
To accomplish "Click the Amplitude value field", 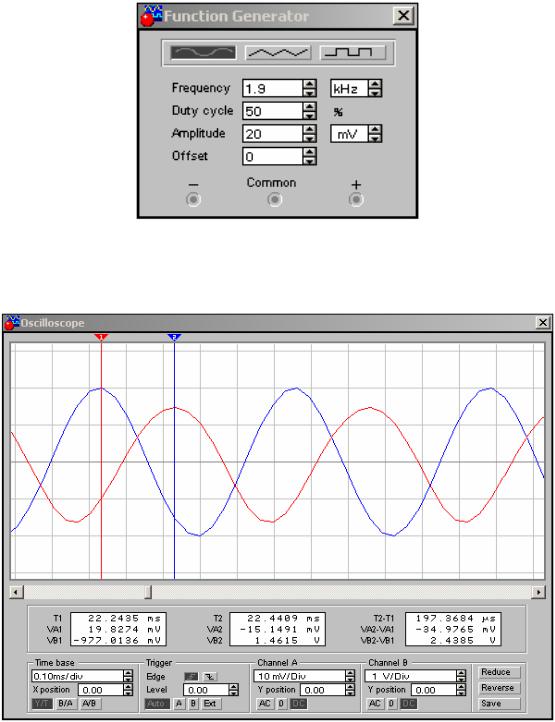I will coord(273,134).
